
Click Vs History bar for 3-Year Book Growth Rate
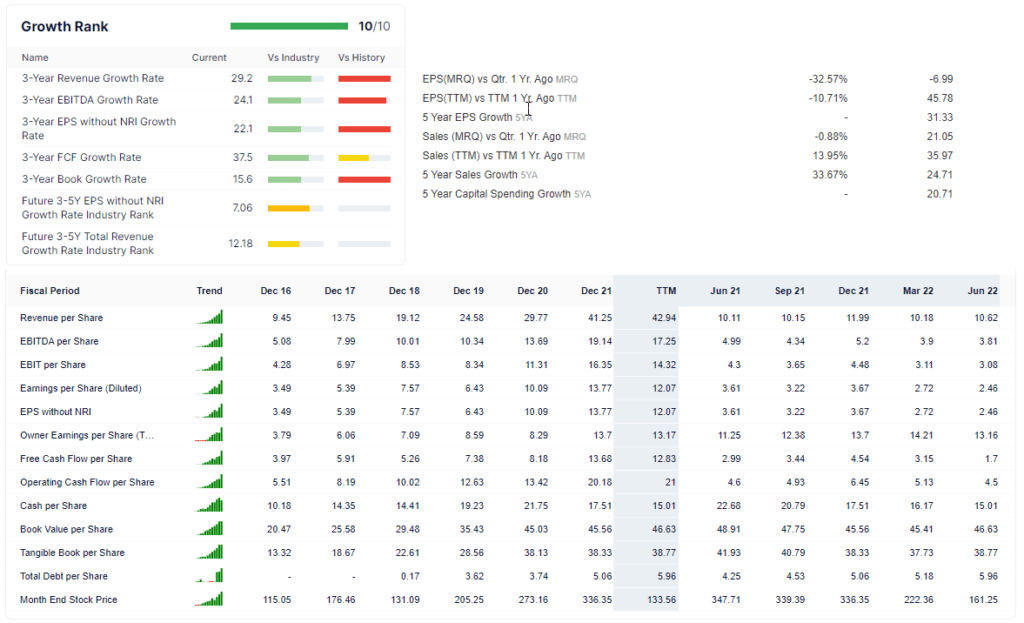[364, 180]
